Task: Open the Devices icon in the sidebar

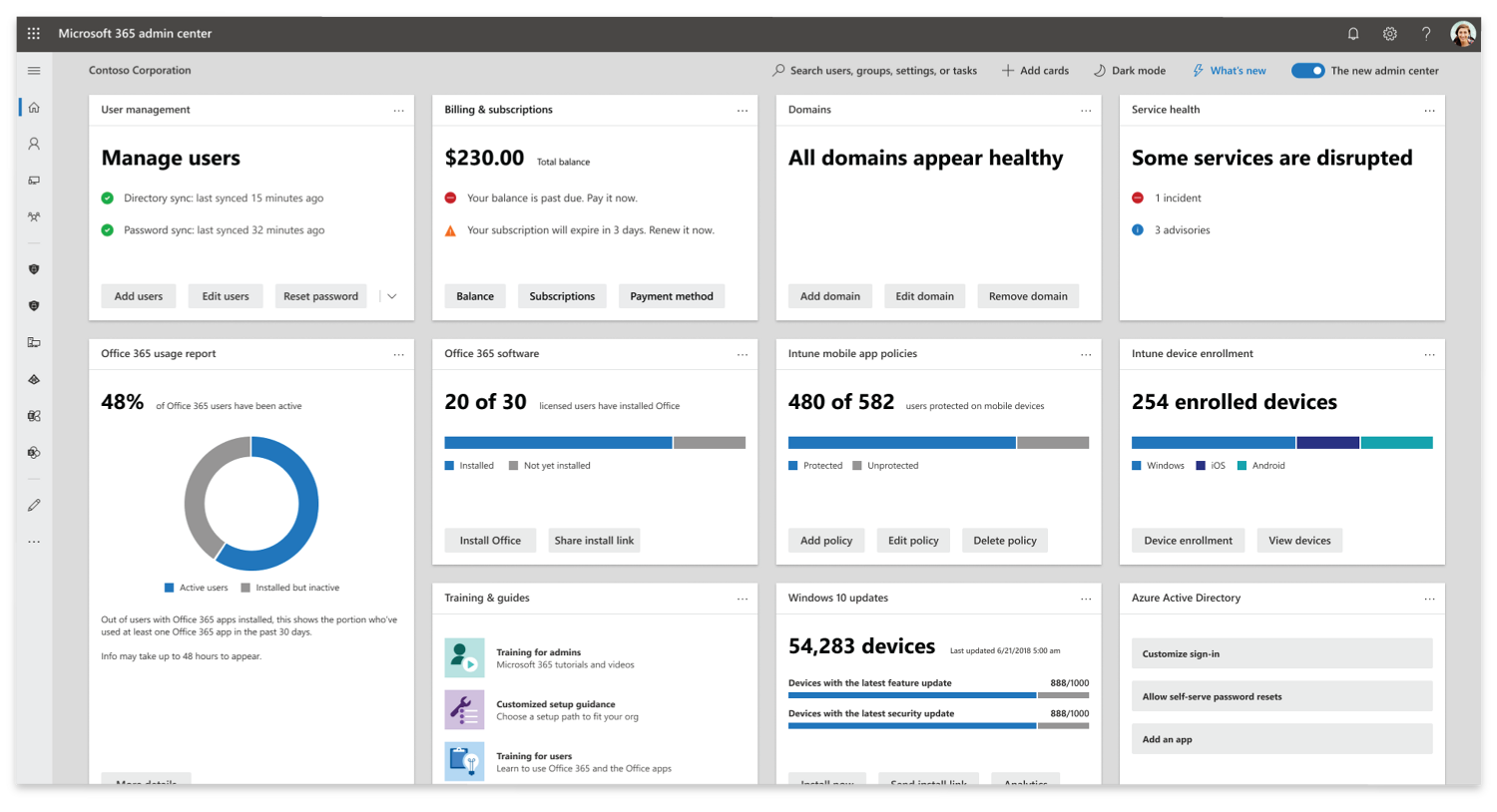Action: [33, 180]
